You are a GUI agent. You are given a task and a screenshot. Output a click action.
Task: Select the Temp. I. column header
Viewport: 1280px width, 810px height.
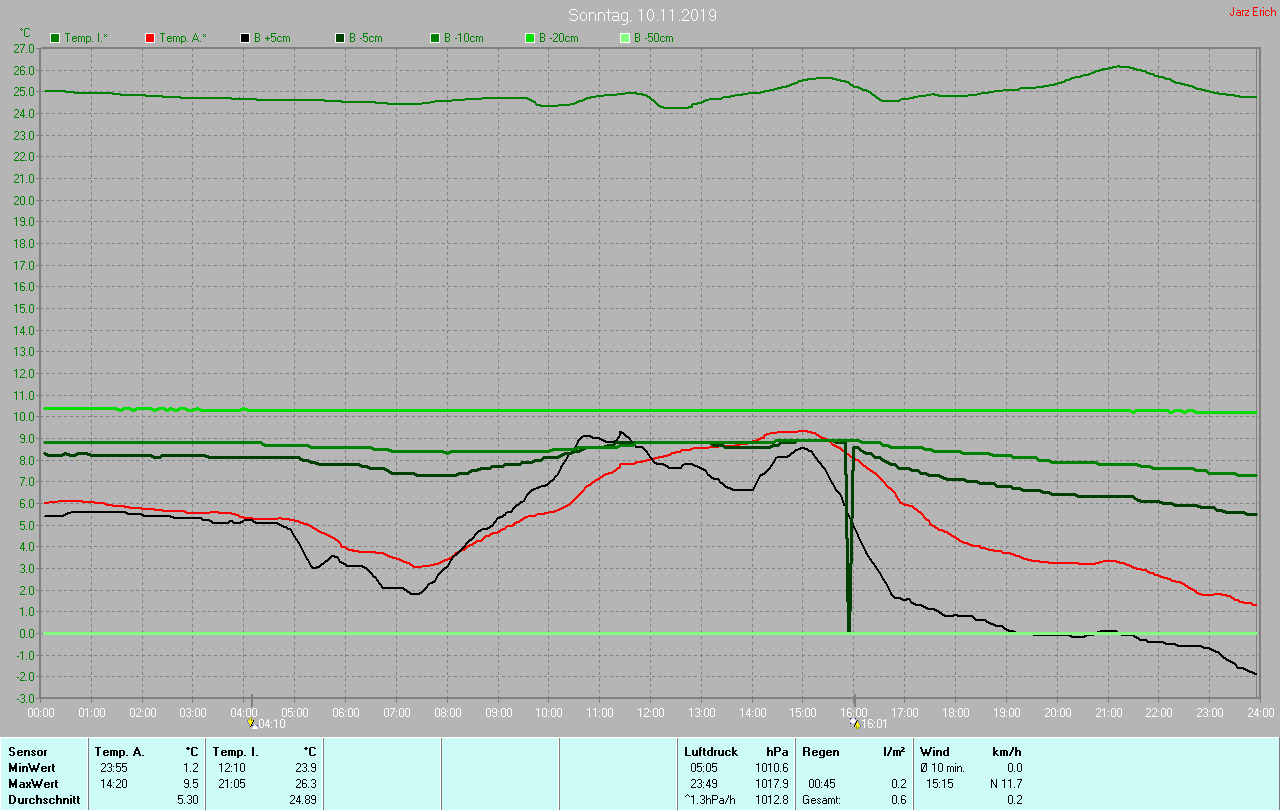[x=236, y=751]
